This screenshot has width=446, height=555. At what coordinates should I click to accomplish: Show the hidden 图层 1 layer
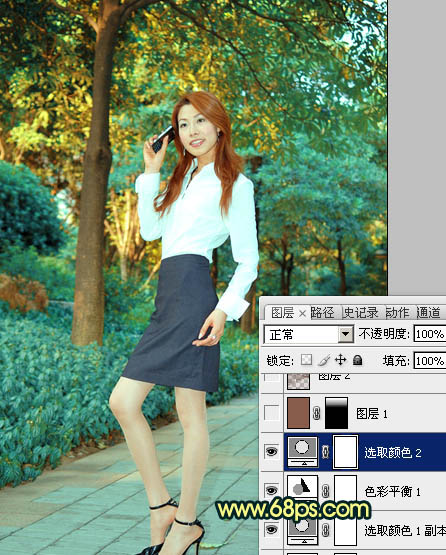(x=272, y=413)
